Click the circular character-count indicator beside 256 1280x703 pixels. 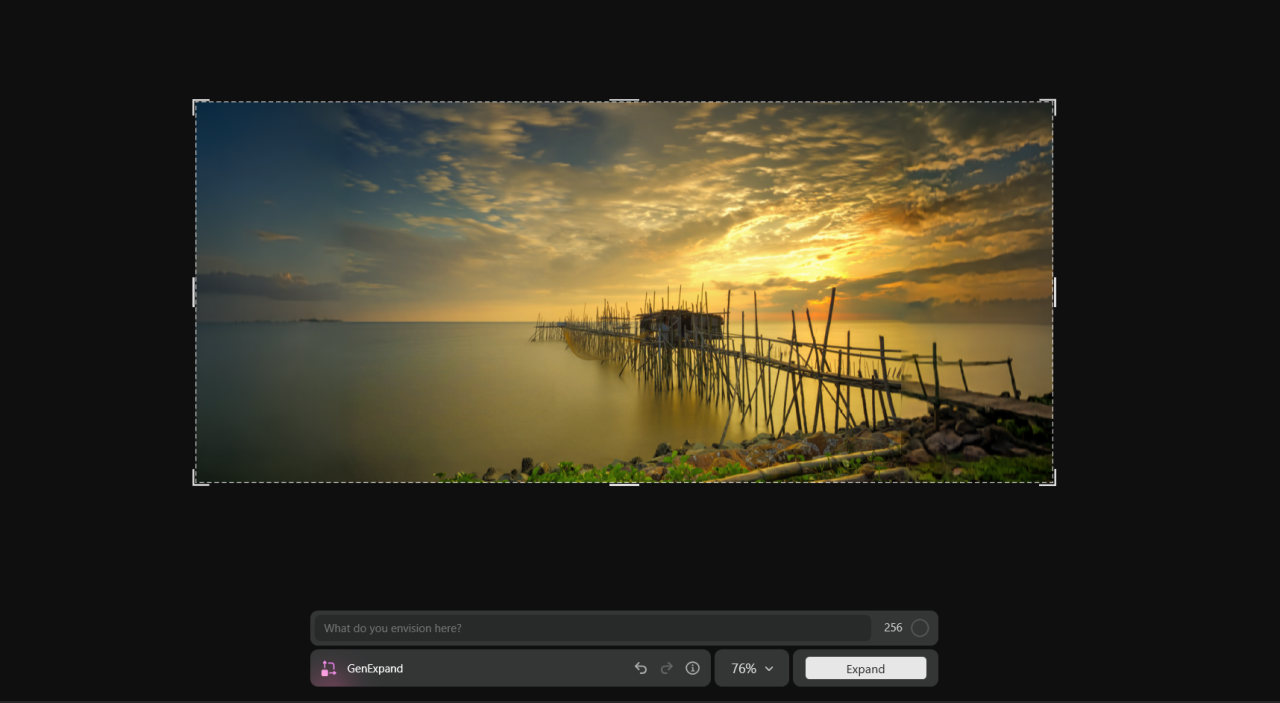click(x=920, y=628)
